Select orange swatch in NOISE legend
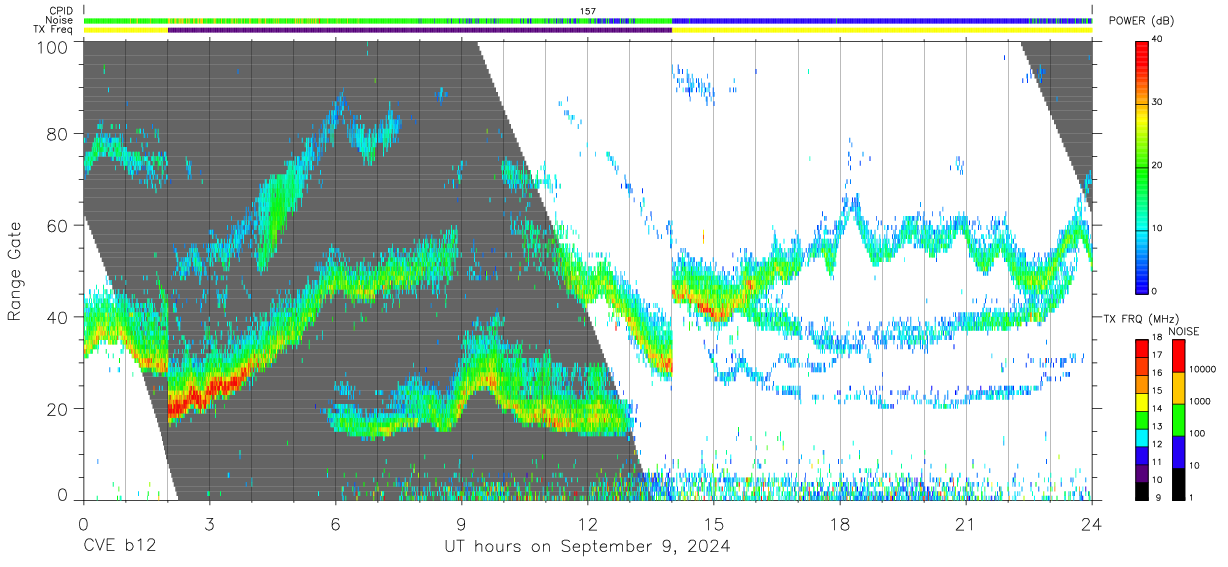1228x567 pixels. coord(1179,388)
